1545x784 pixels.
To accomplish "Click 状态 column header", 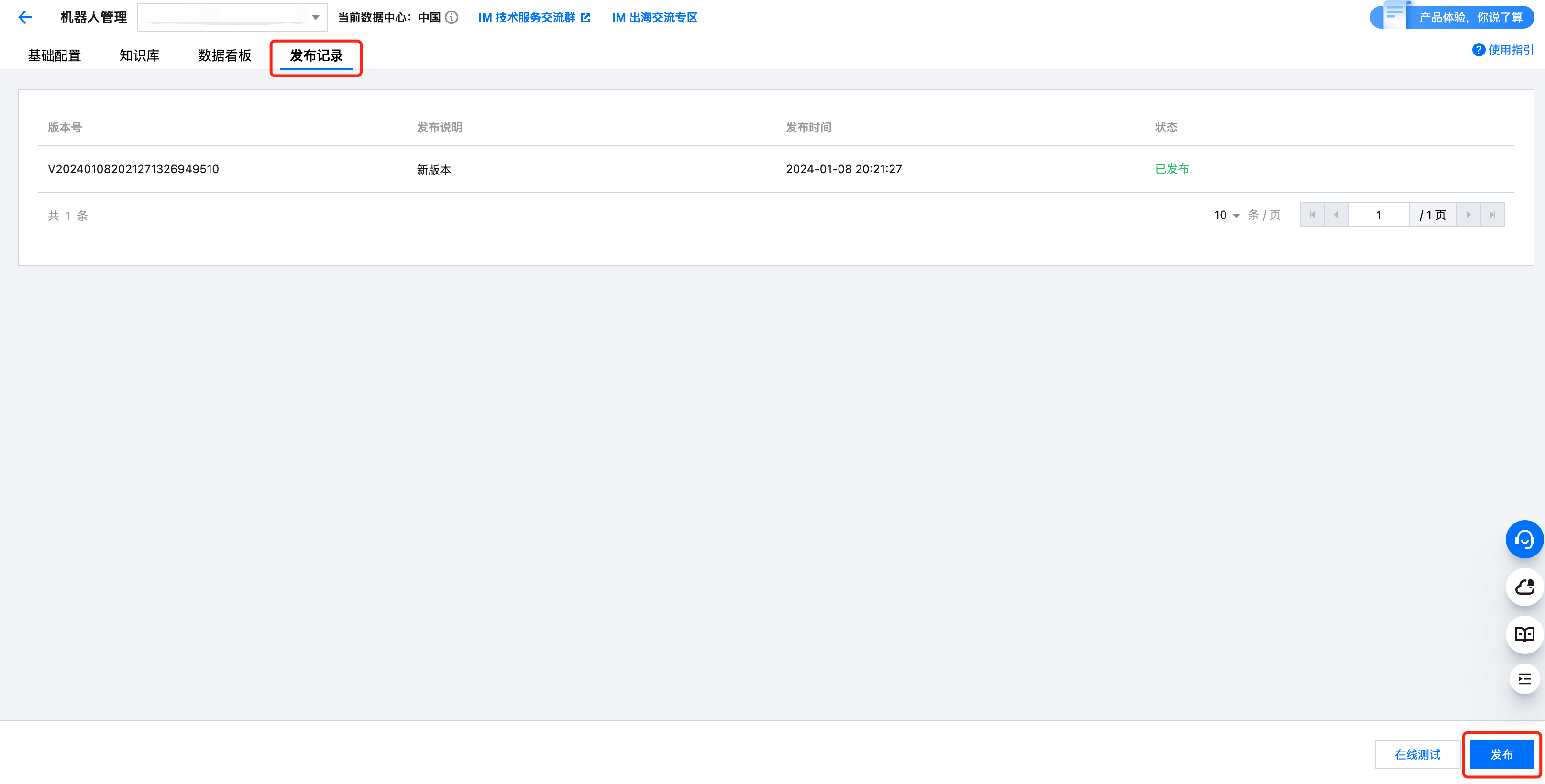I will click(x=1166, y=127).
